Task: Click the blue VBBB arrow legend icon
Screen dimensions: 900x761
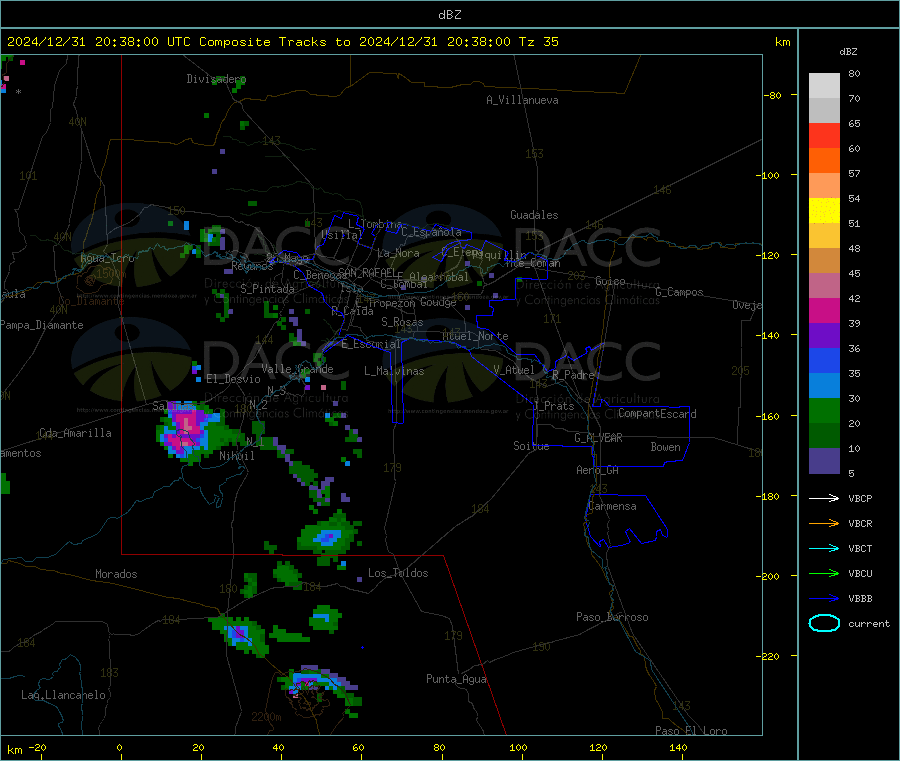Action: [824, 598]
